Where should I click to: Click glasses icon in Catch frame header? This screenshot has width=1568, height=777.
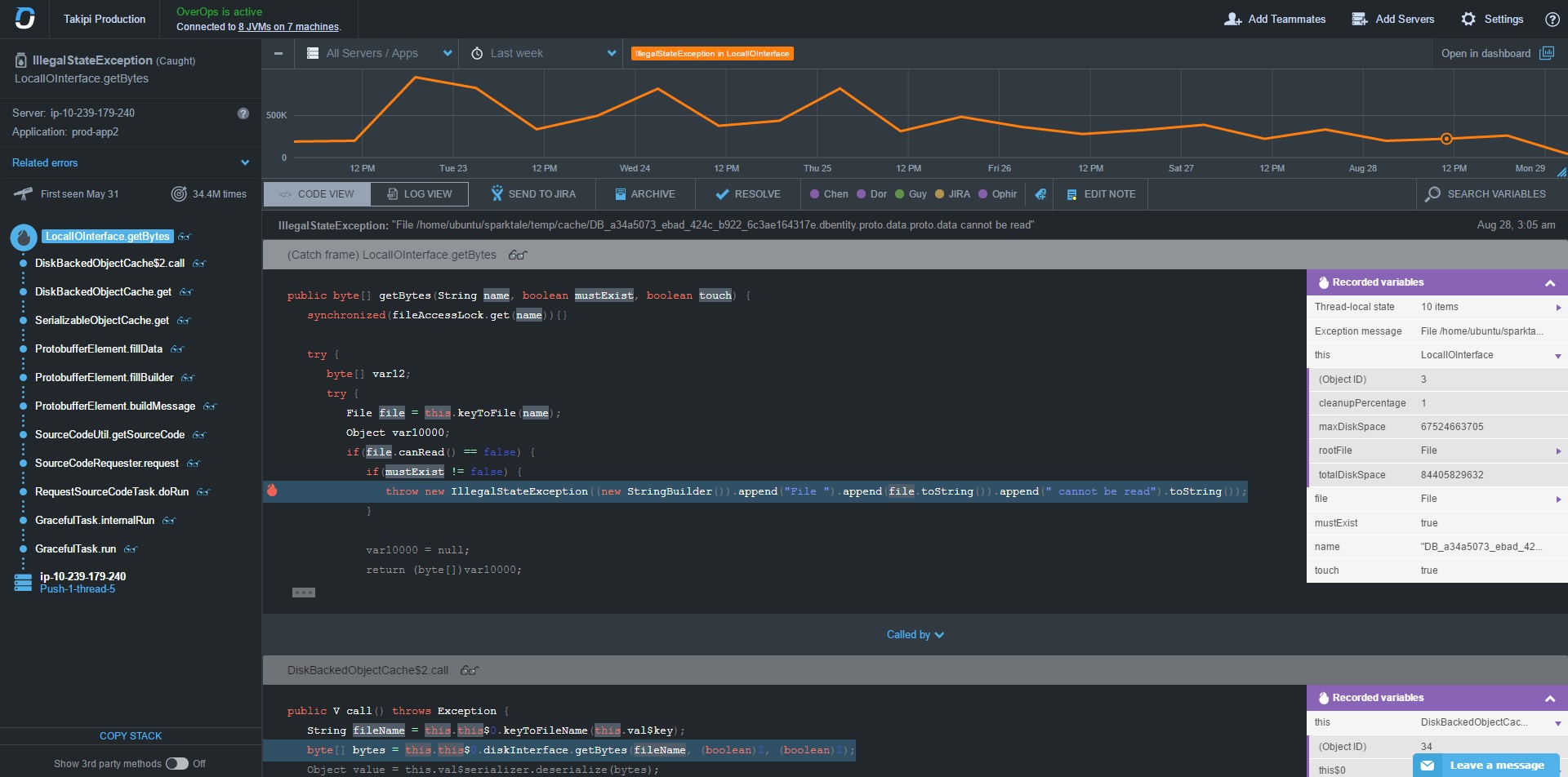click(518, 255)
